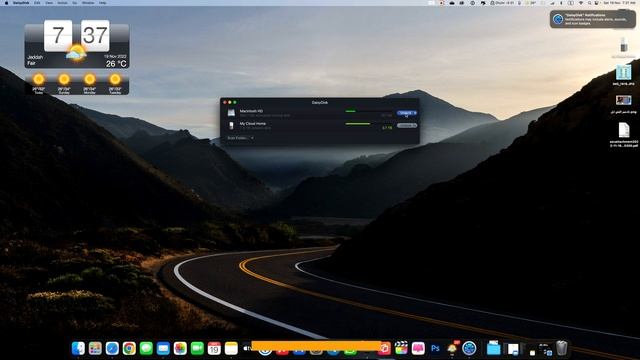
Task: Open the Go menu
Action: [x=74, y=3]
